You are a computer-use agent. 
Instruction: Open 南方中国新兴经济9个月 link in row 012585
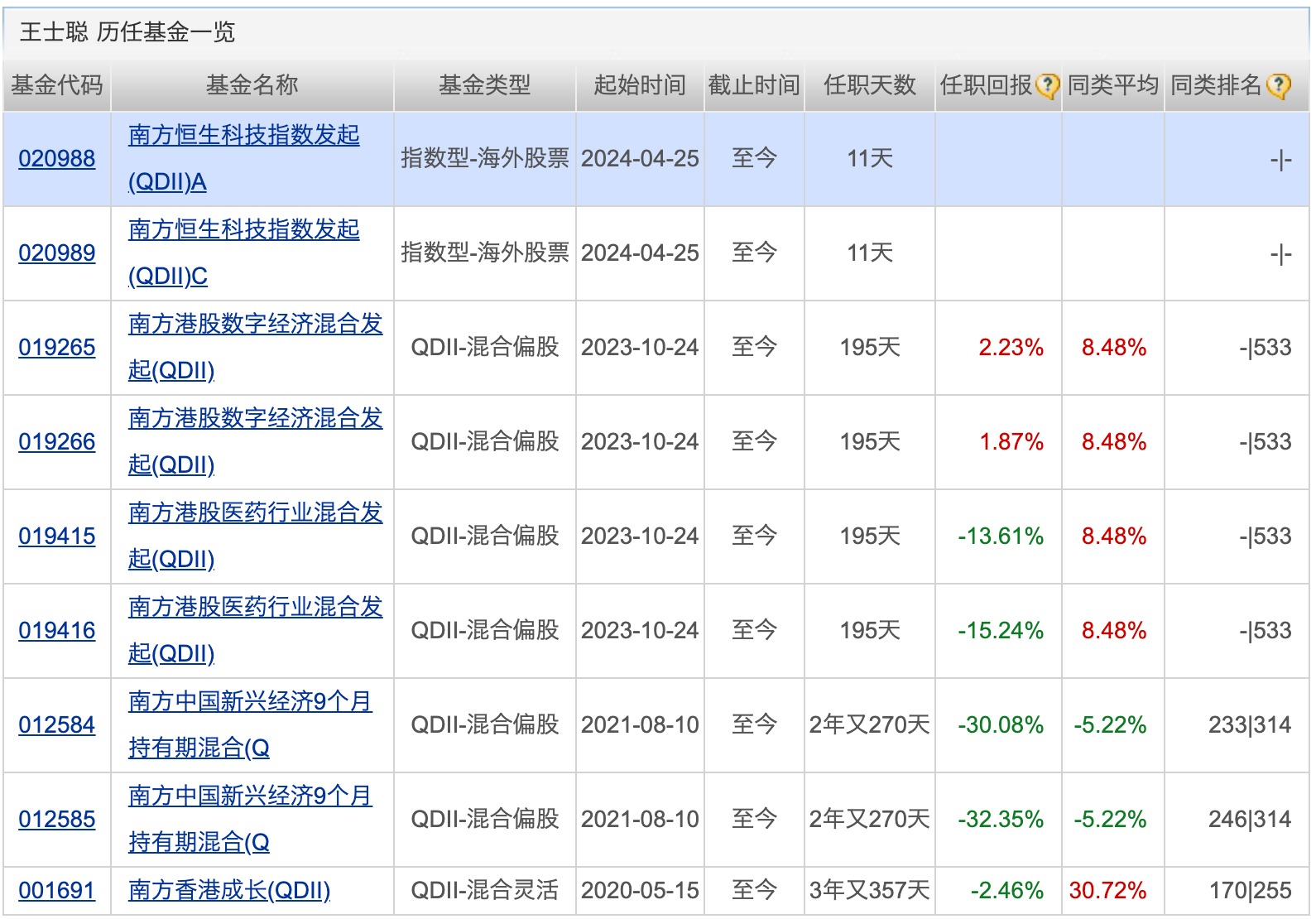[x=251, y=819]
